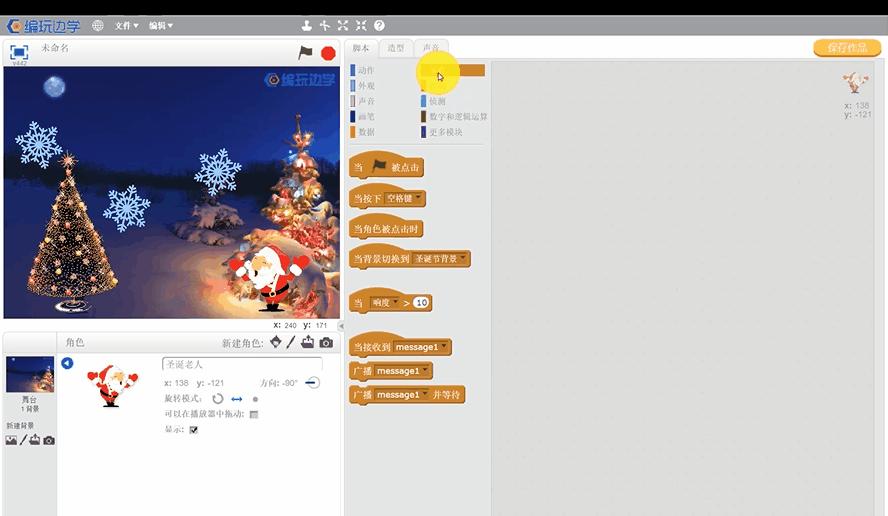The height and width of the screenshot is (516, 888).
Task: Click the sprite name input field
Action: coord(242,364)
